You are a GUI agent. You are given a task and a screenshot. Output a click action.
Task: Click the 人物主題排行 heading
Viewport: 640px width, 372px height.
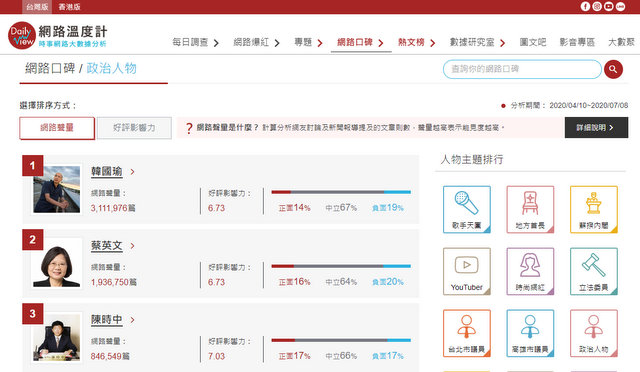pos(472,160)
